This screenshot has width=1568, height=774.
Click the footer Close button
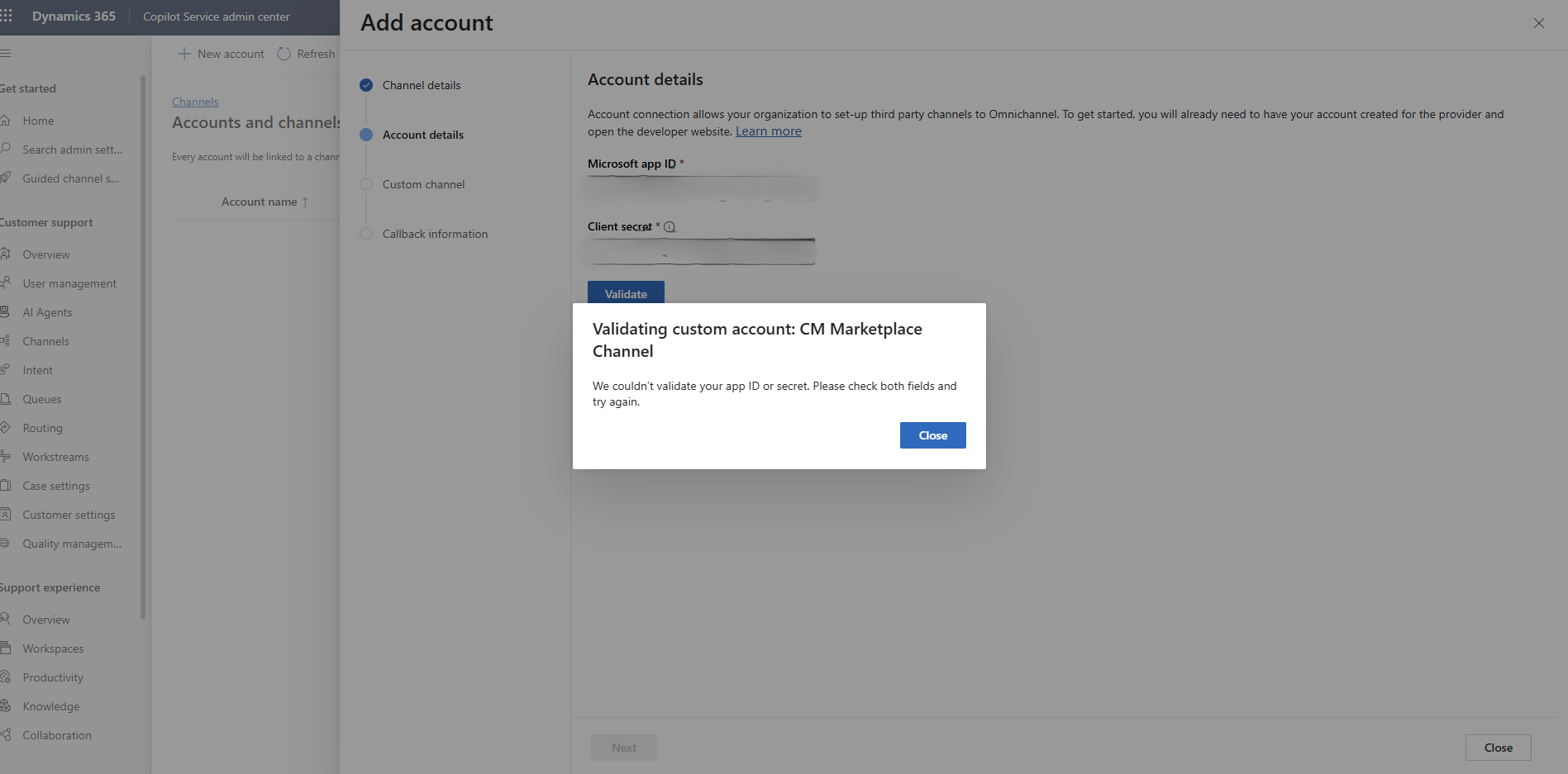point(1498,748)
